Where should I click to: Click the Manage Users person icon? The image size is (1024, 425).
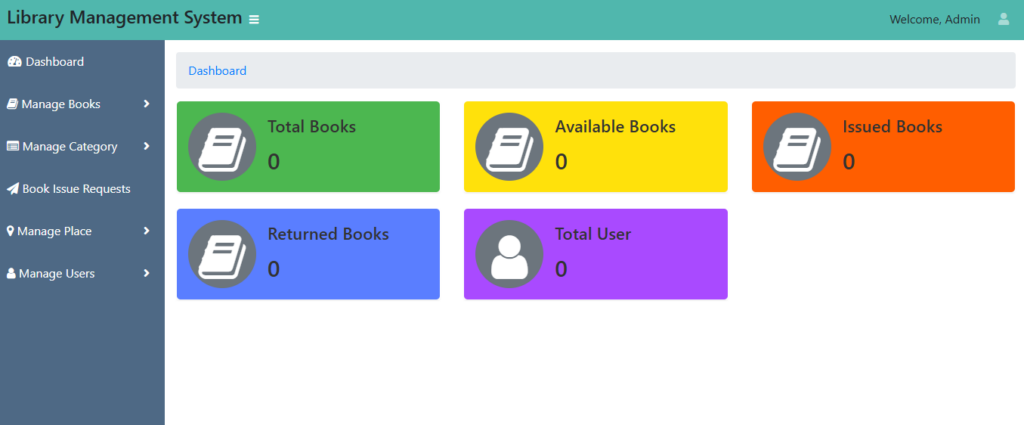pos(11,274)
